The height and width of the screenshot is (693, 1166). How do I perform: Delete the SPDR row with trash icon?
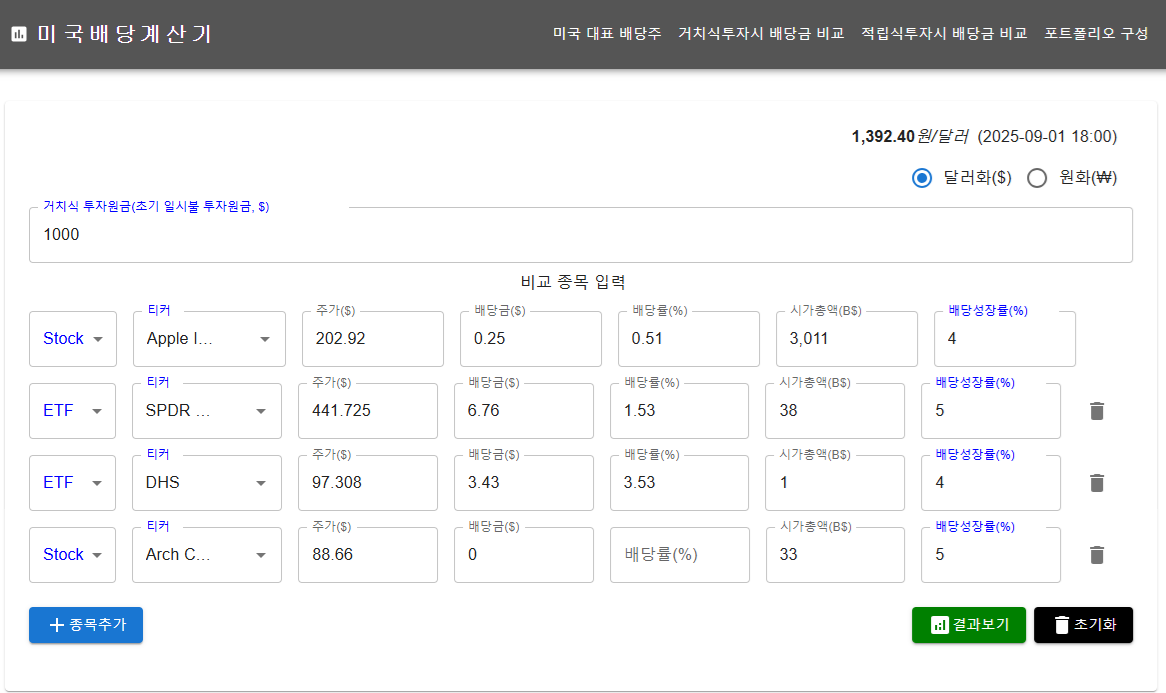[1096, 411]
